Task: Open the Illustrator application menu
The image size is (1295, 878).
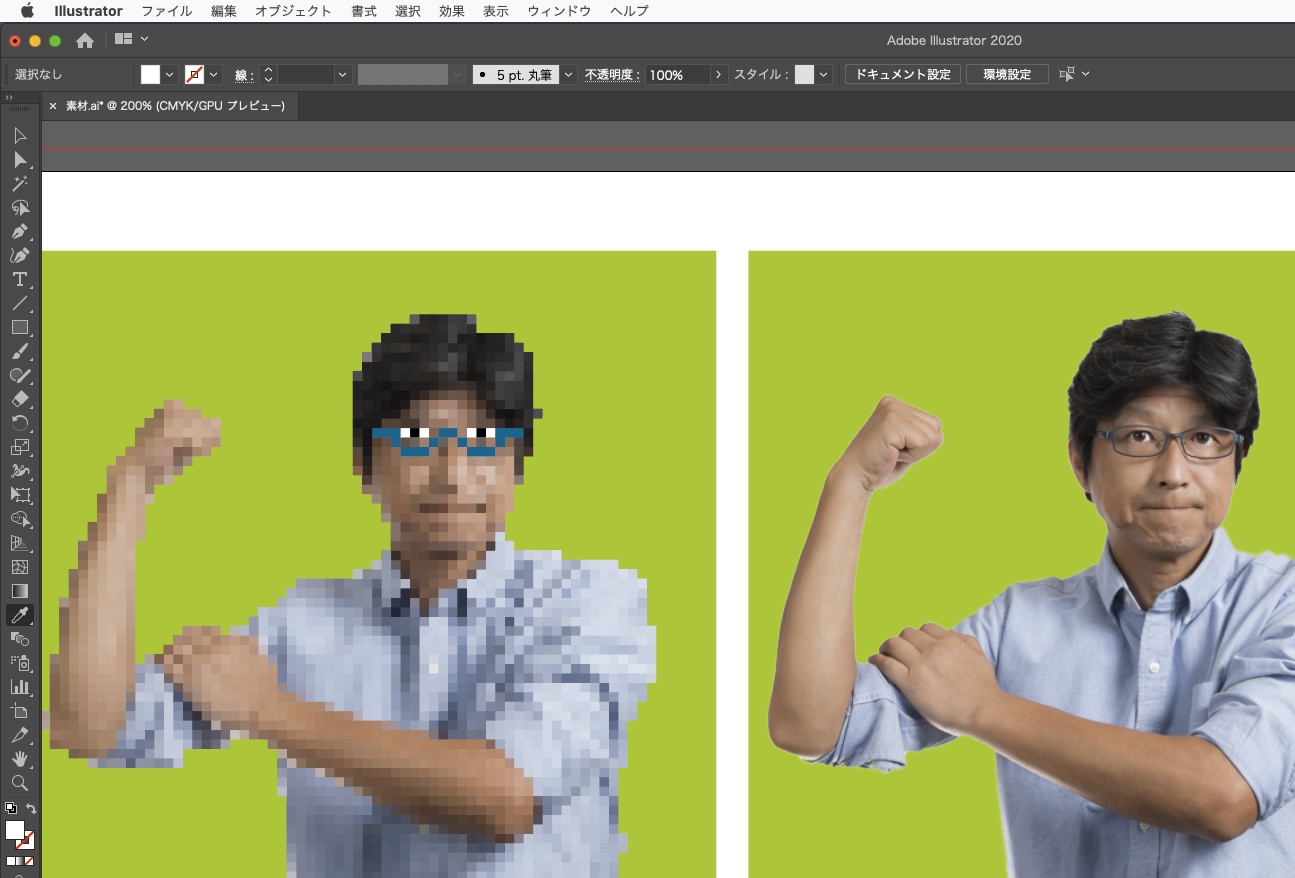Action: pyautogui.click(x=88, y=11)
